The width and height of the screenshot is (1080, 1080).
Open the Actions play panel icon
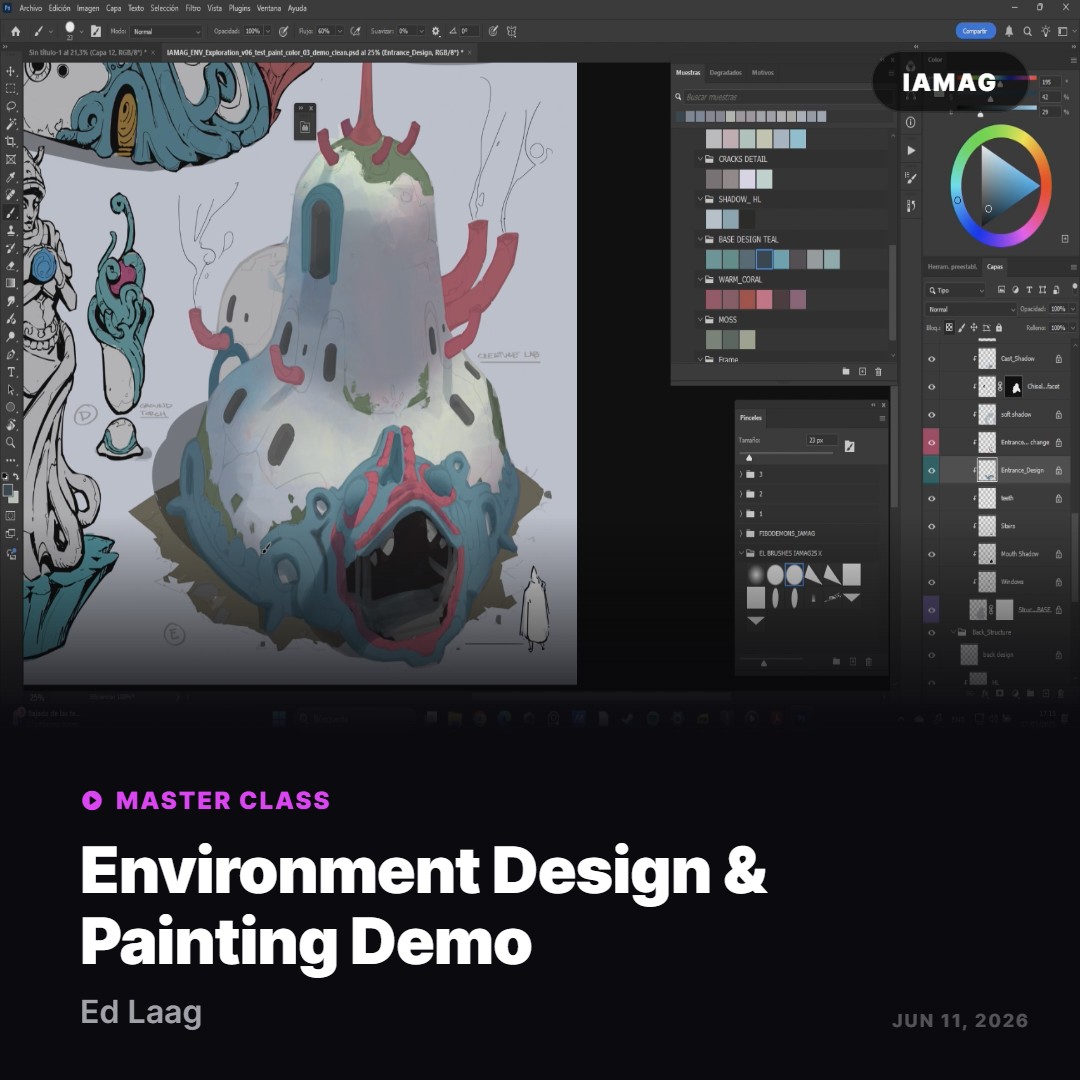(x=911, y=150)
